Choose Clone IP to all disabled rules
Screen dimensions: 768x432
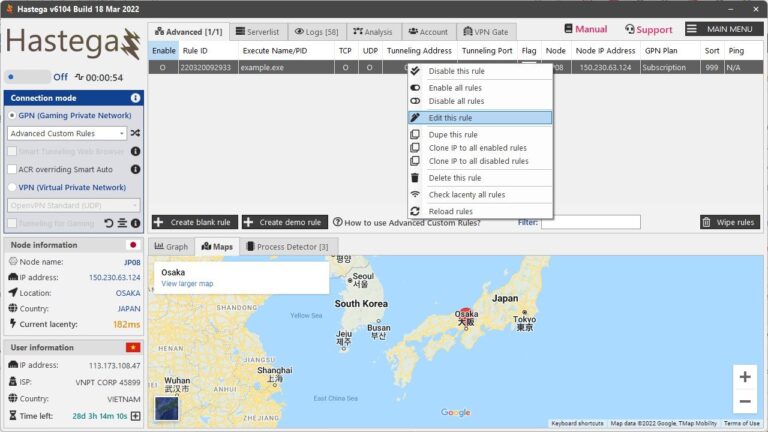pyautogui.click(x=480, y=161)
